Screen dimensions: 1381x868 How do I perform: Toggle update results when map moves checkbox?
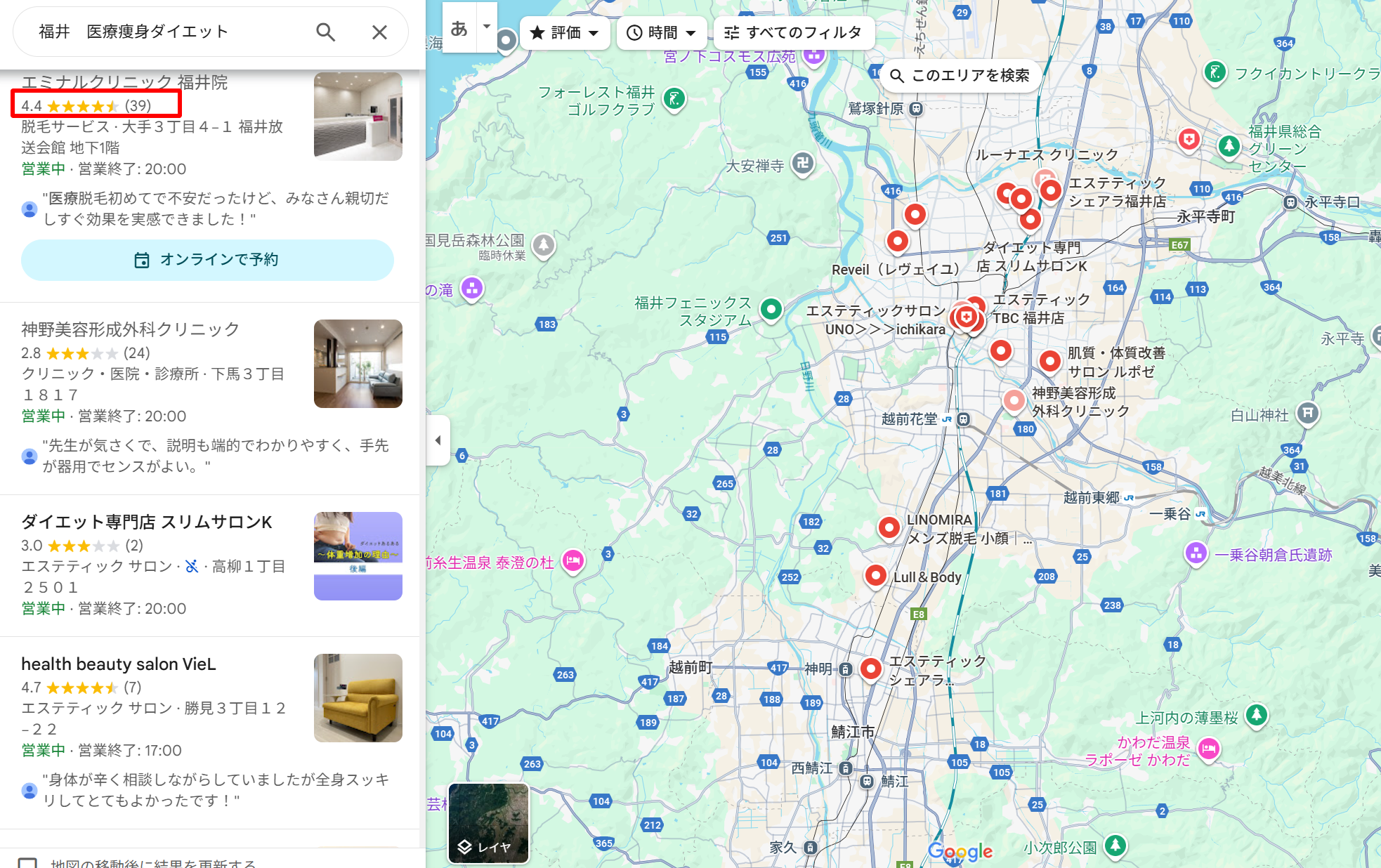click(27, 863)
